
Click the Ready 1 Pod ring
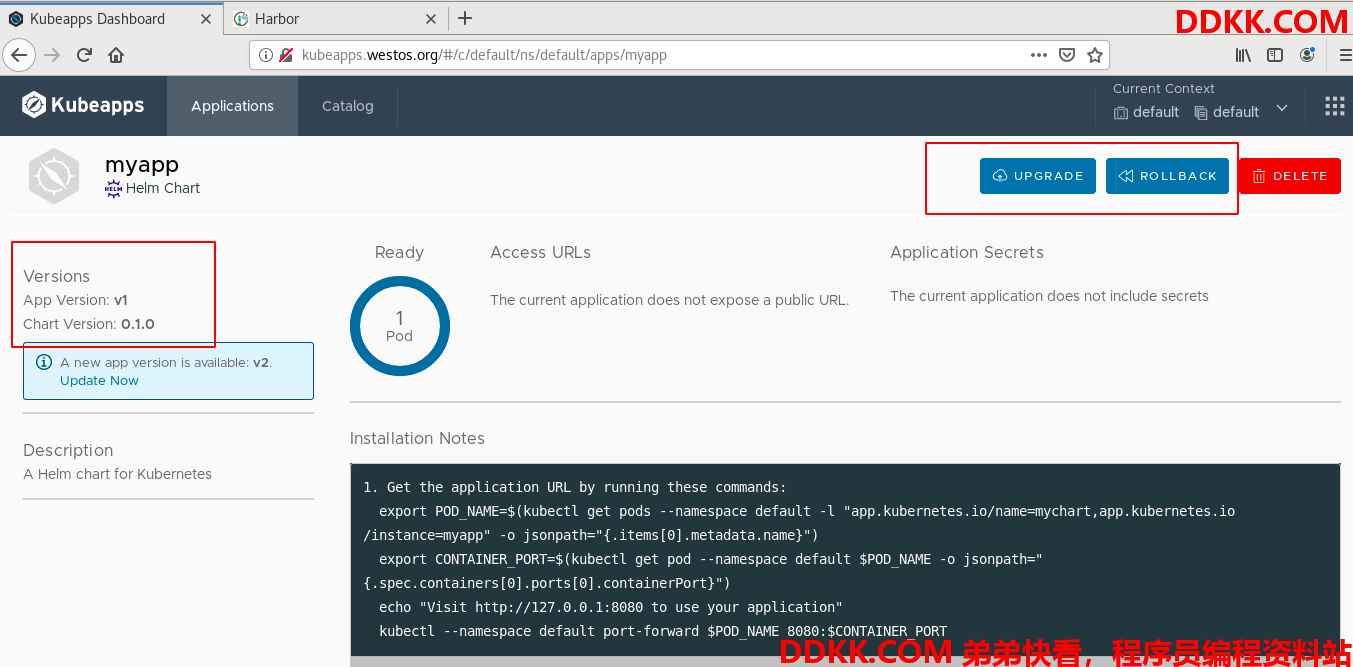400,326
